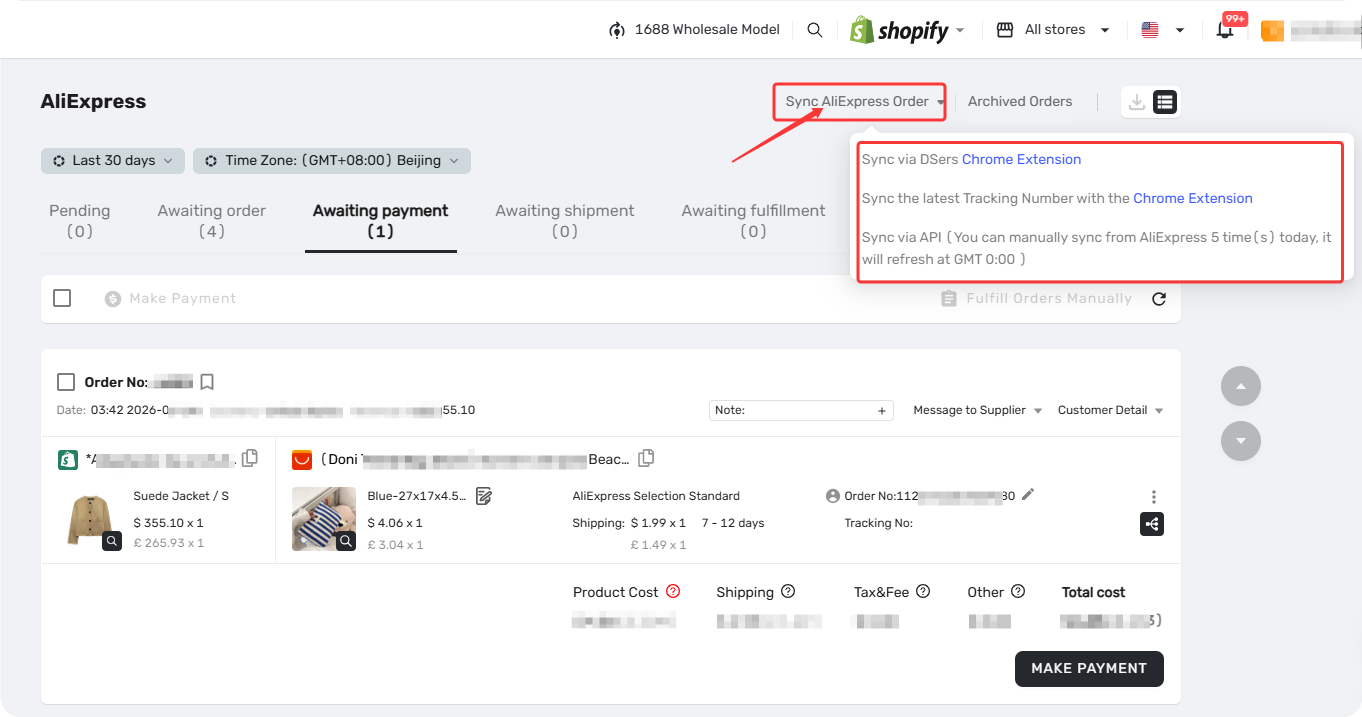
Task: Copy the AliExpress supplier name icon
Action: coord(647,458)
